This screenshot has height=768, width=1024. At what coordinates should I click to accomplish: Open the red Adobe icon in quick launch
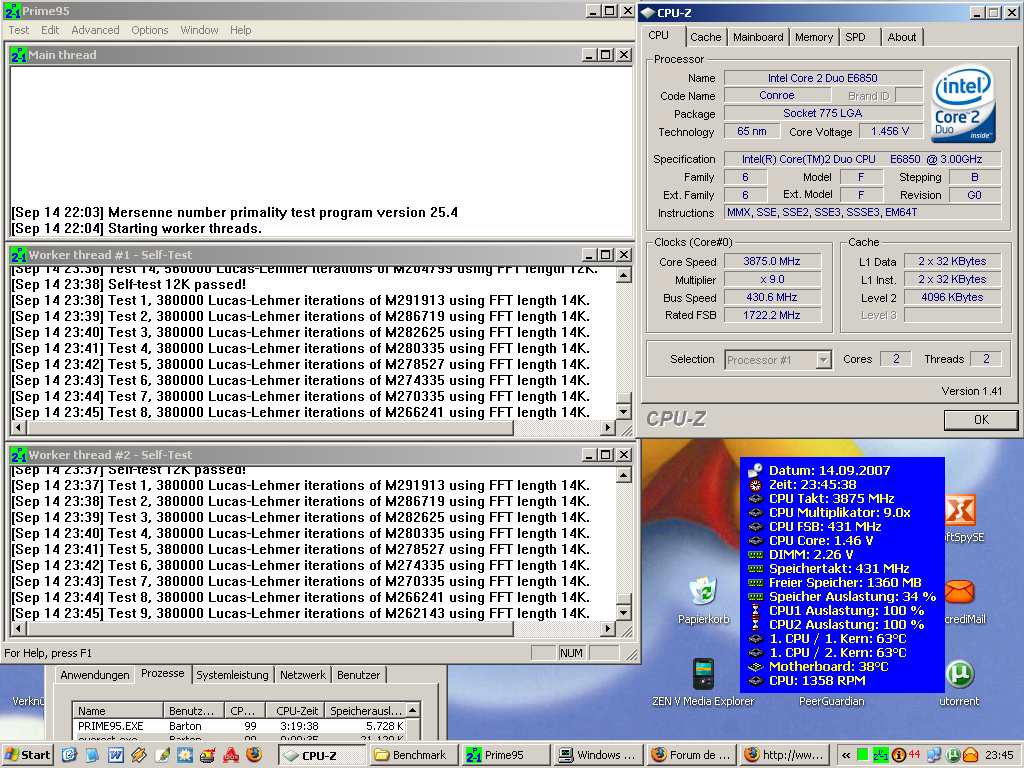tap(231, 755)
